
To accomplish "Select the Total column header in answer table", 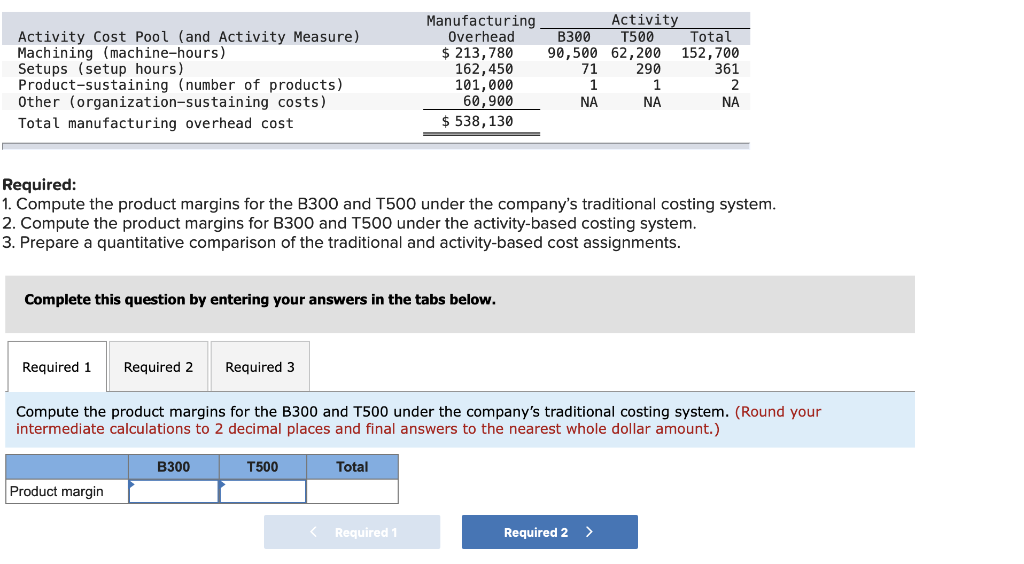I will pos(353,467).
